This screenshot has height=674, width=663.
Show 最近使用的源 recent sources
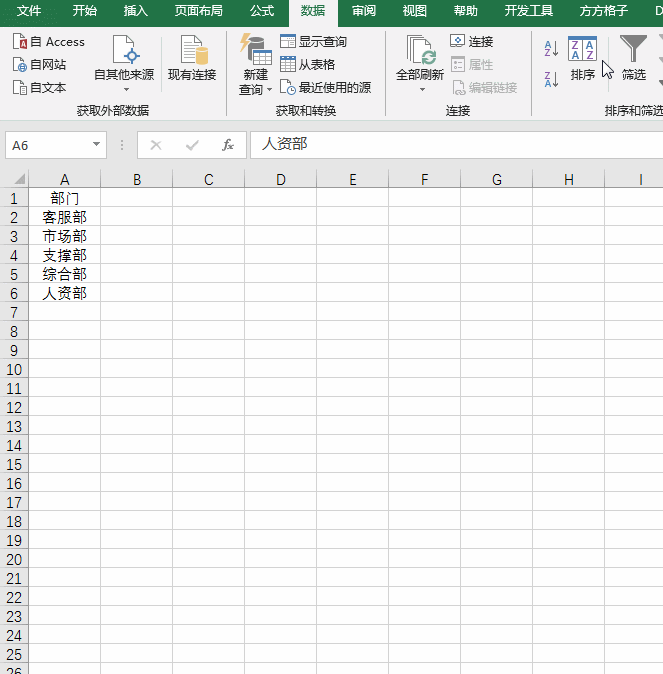click(288, 87)
